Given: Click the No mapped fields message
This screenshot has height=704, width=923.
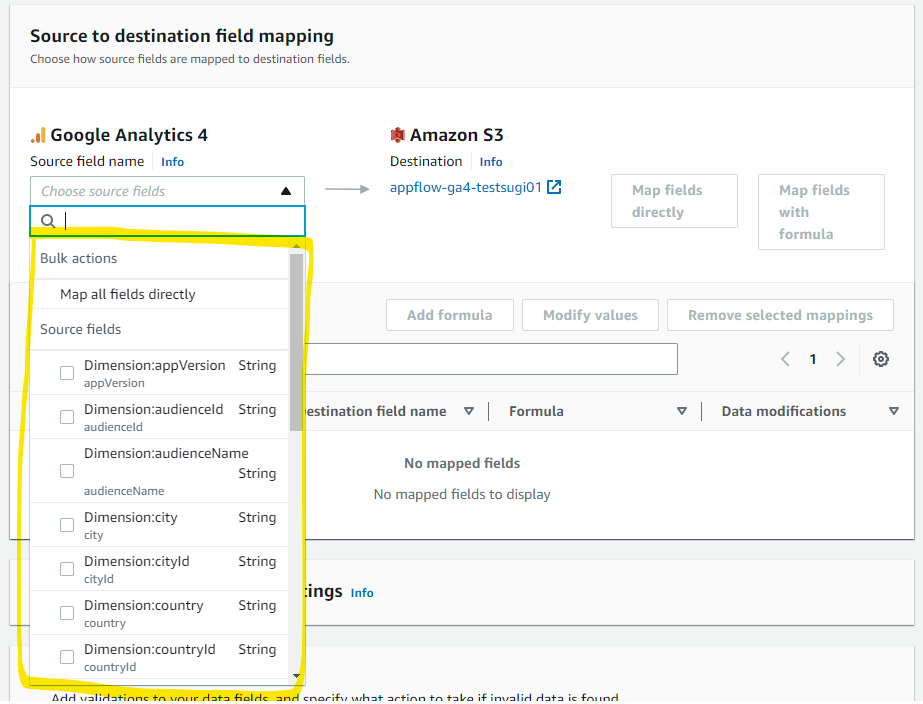Looking at the screenshot, I should pyautogui.click(x=462, y=463).
